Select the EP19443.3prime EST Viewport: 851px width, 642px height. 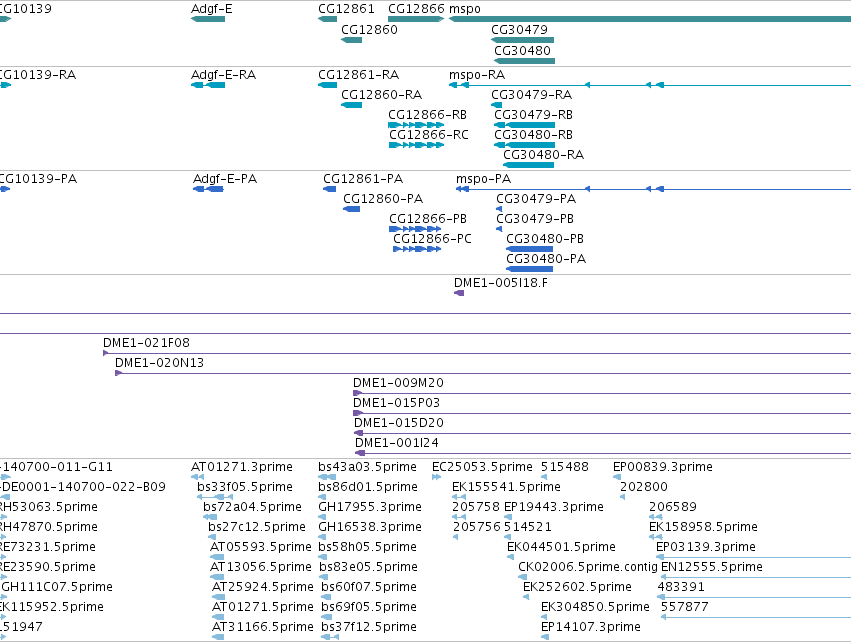point(508,518)
